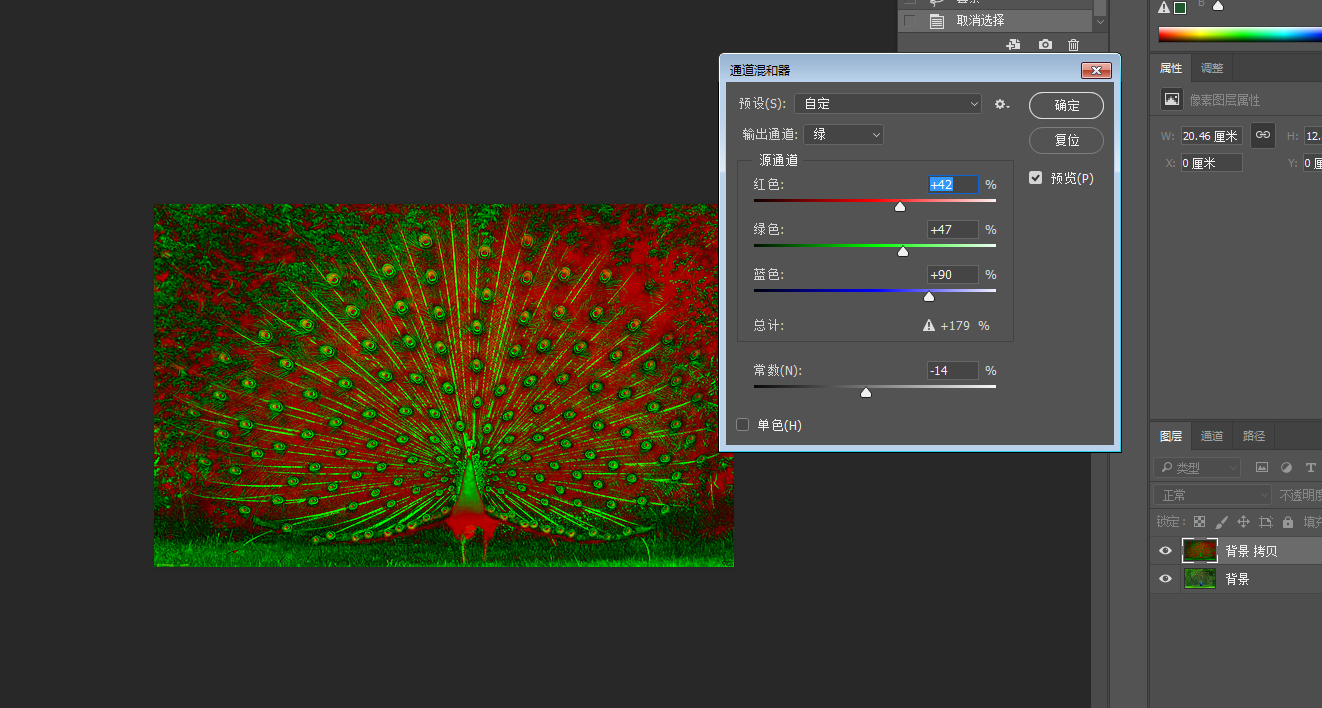Filter layers by text type icon

1310,467
